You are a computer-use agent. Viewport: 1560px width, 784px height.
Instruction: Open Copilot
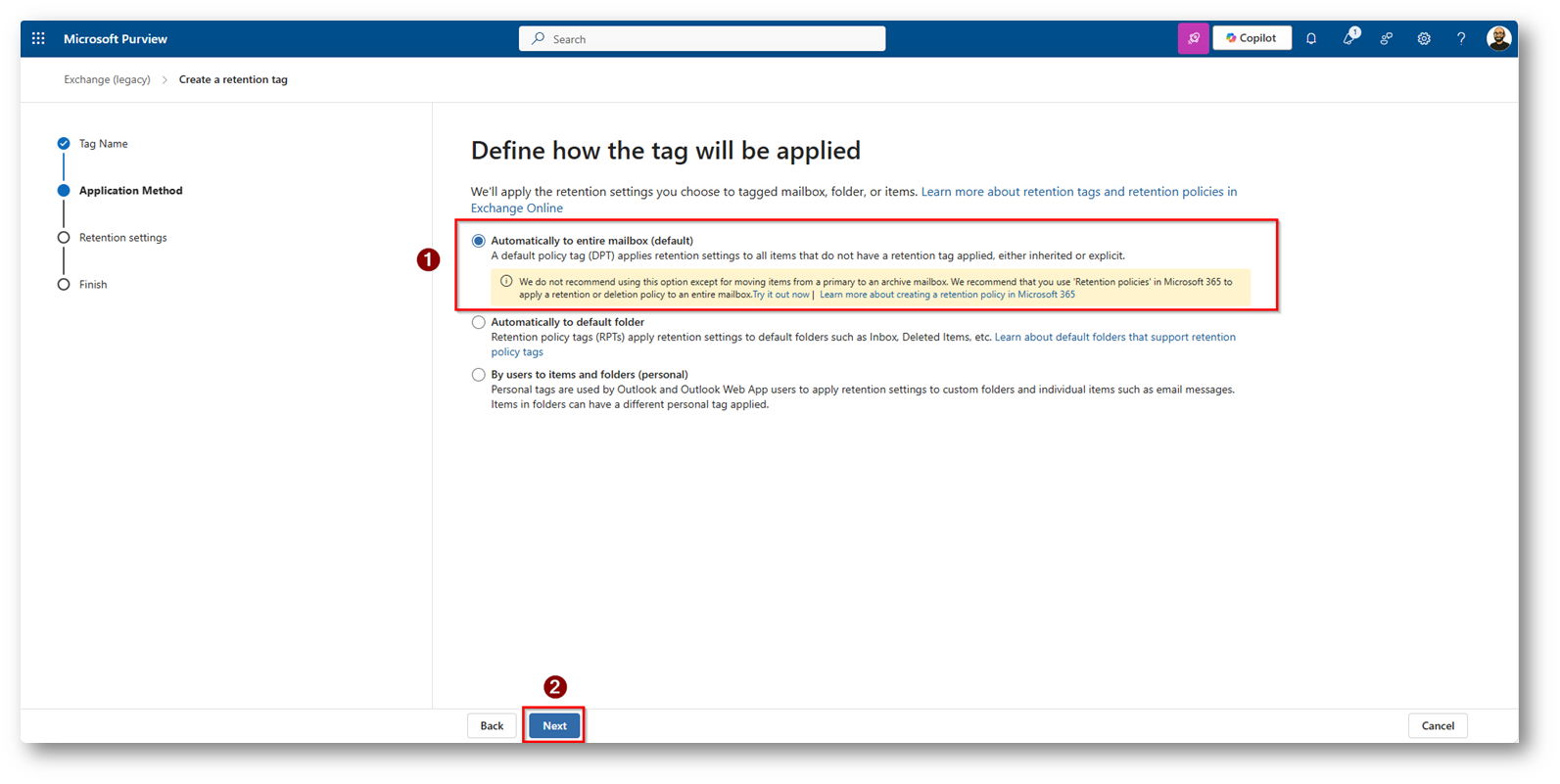coord(1252,38)
